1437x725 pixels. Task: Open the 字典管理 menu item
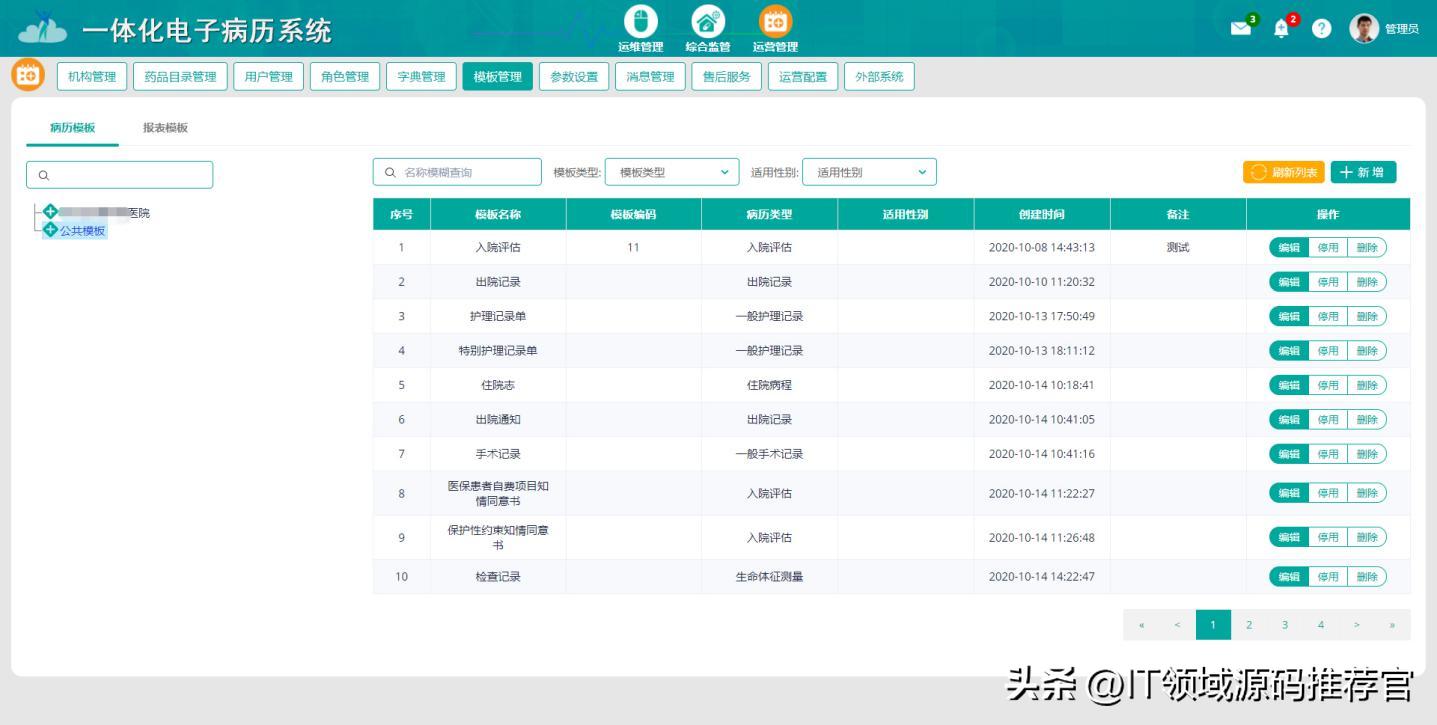[421, 75]
